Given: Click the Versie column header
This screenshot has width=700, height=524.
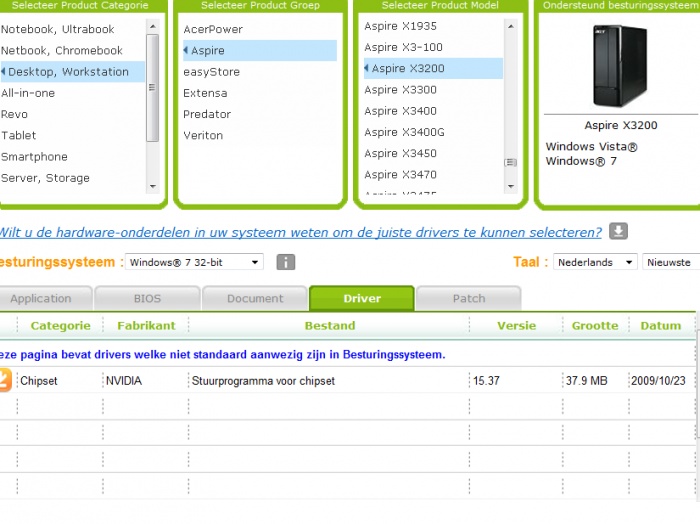Looking at the screenshot, I should click(x=517, y=325).
